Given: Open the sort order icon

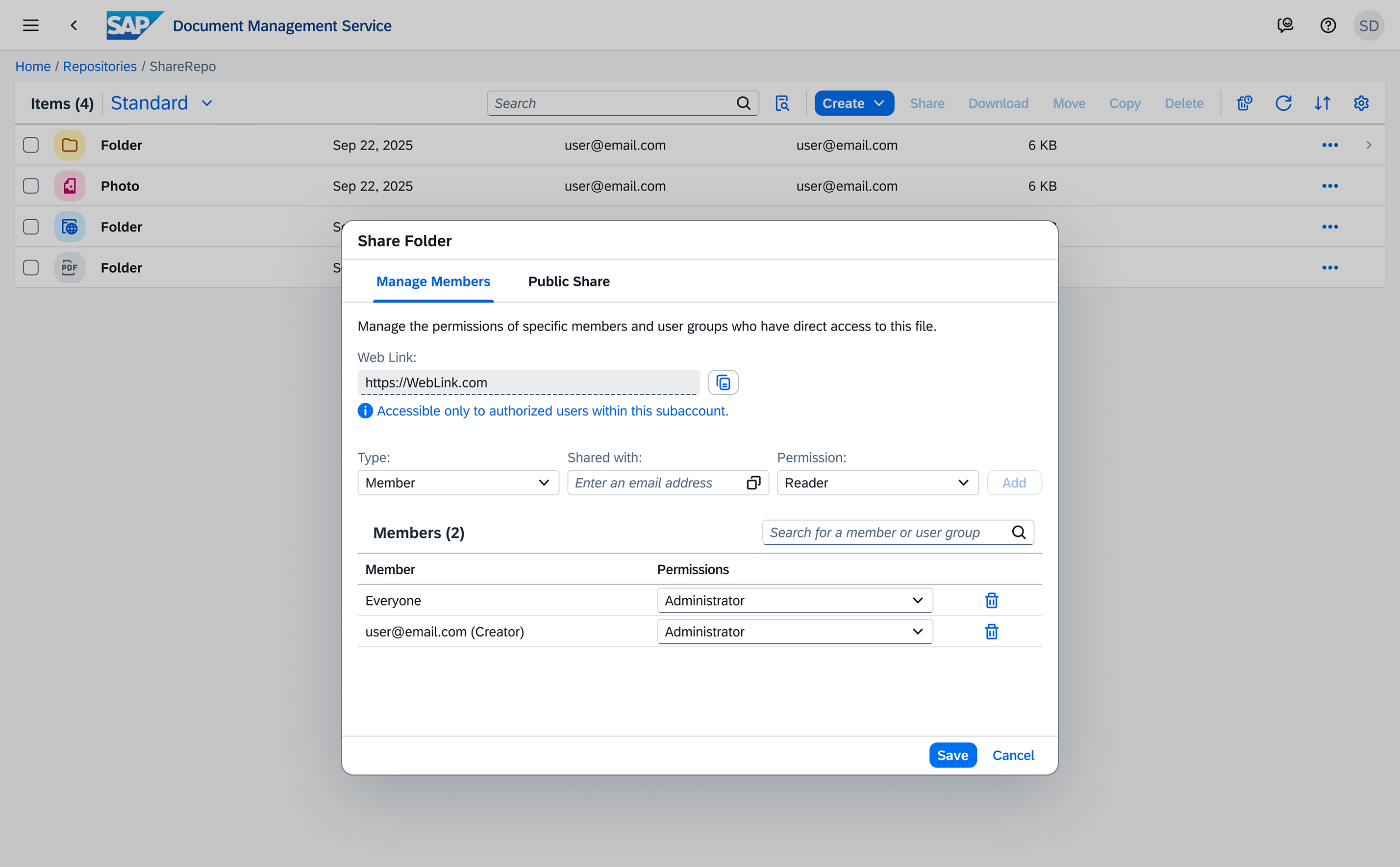Looking at the screenshot, I should click(1322, 103).
